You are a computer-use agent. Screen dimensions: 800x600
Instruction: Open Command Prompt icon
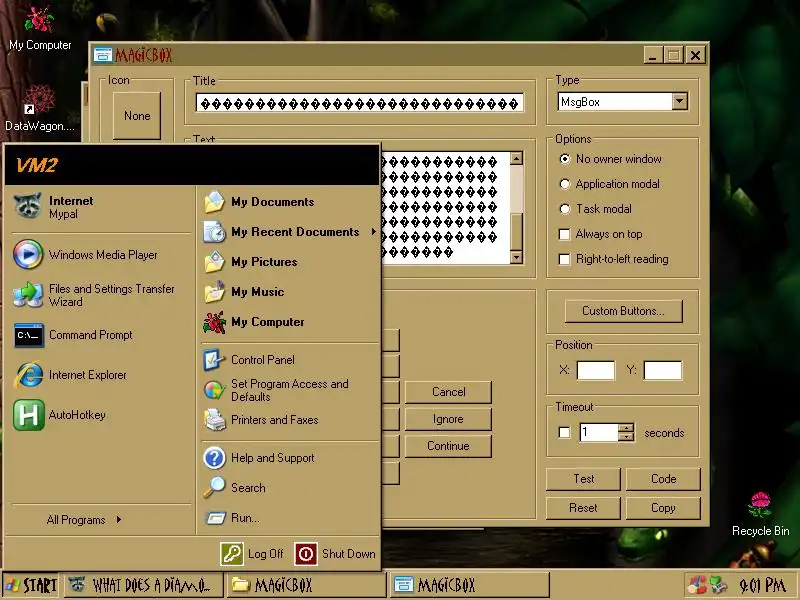[x=29, y=335]
